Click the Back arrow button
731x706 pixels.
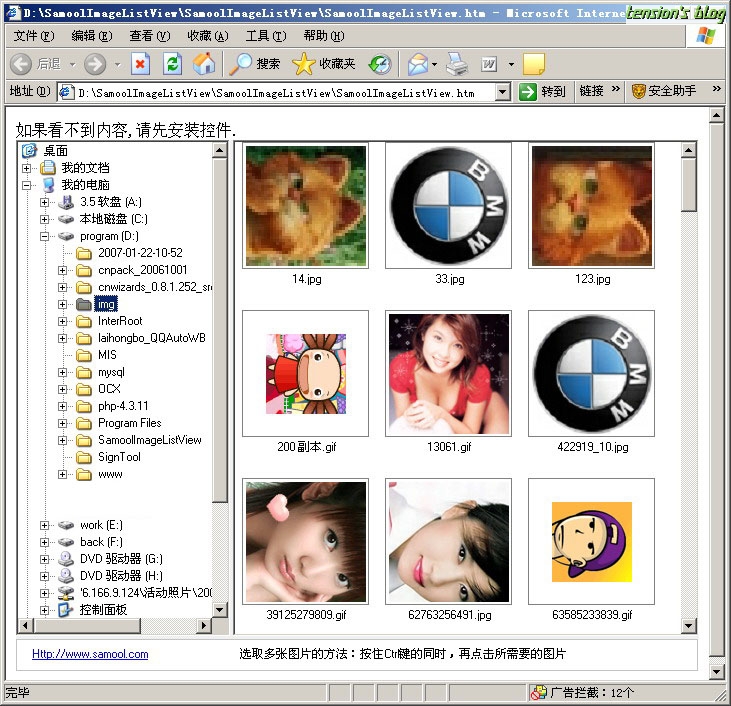tap(21, 64)
